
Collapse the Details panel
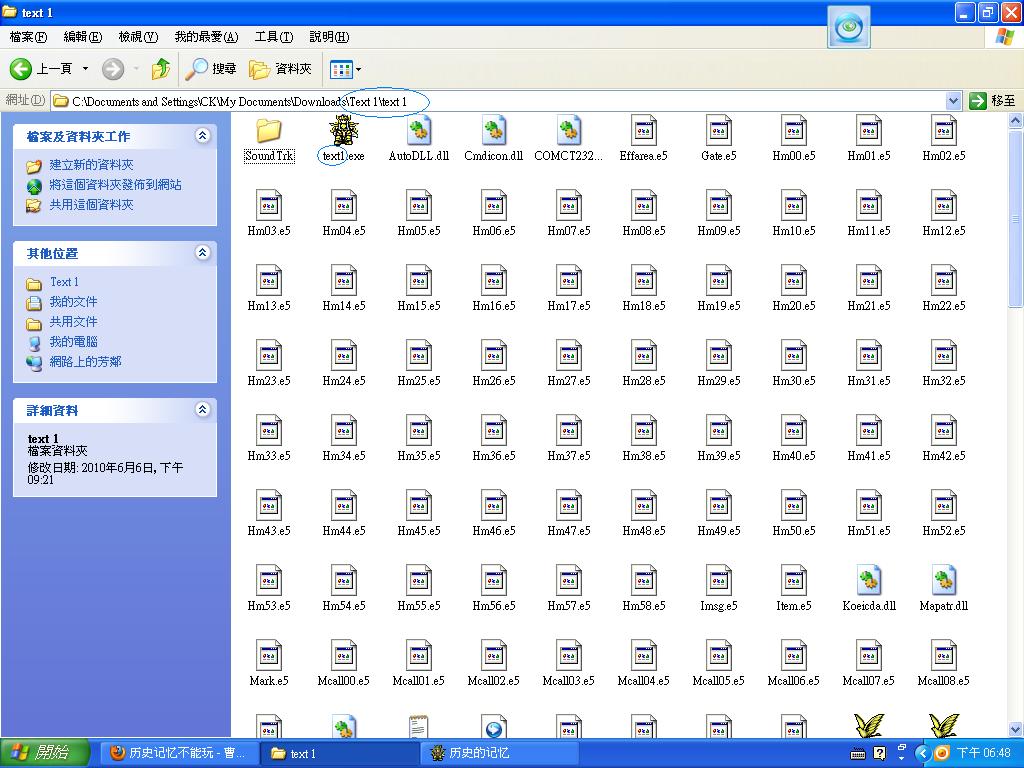(203, 410)
